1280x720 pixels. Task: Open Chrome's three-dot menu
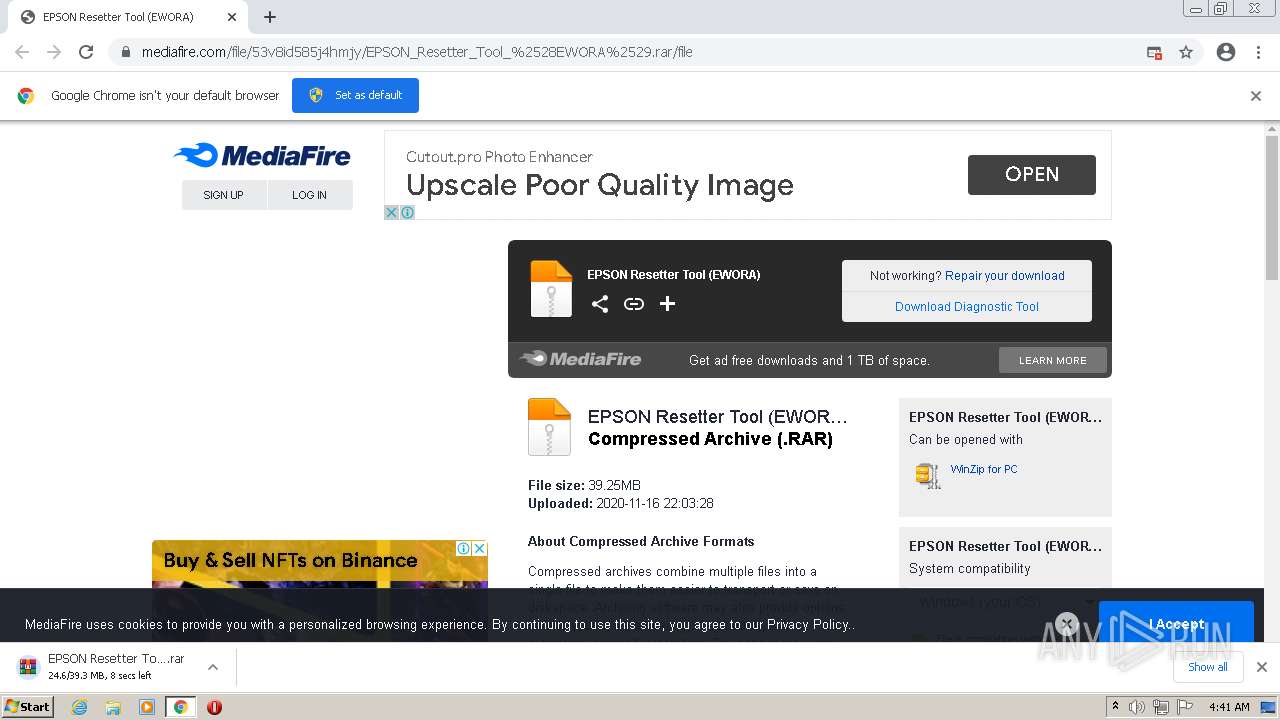(1258, 52)
